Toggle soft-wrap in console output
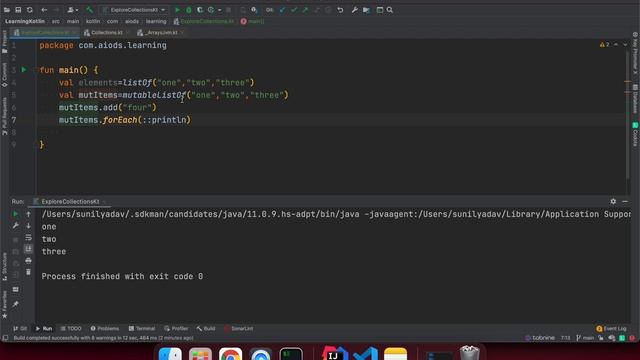This screenshot has width=640, height=360. pyautogui.click(x=28, y=237)
